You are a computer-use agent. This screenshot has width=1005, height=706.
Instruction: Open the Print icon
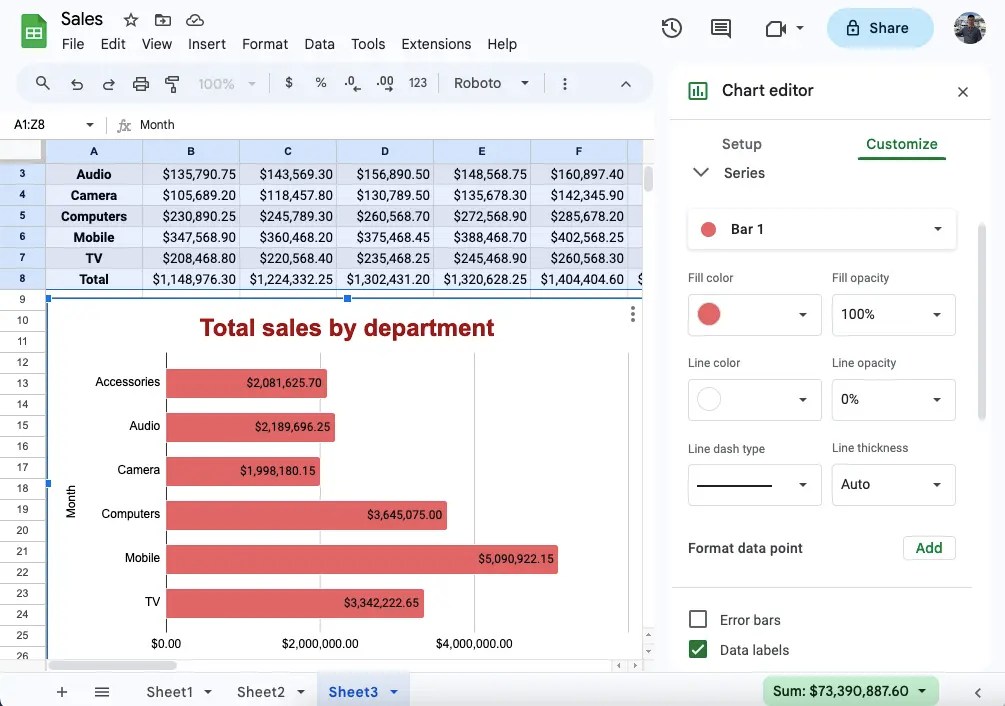pos(143,84)
